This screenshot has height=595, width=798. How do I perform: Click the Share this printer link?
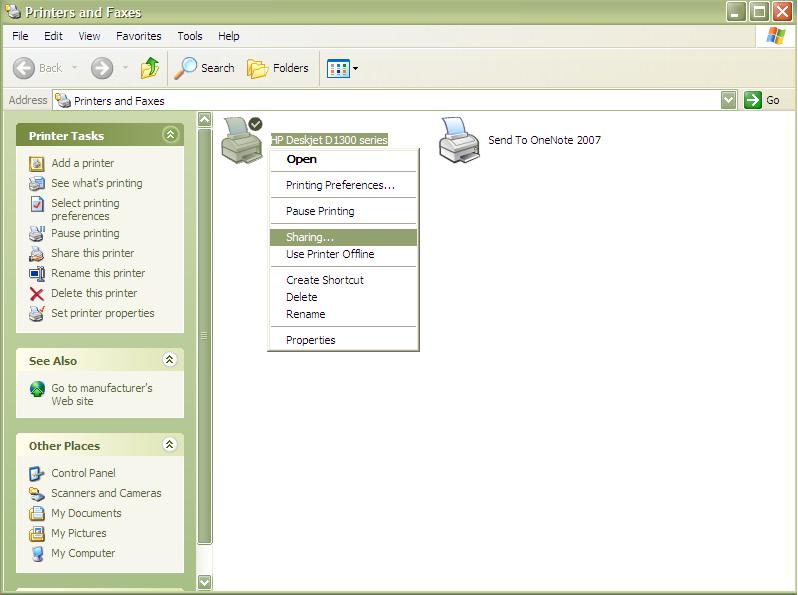(93, 253)
